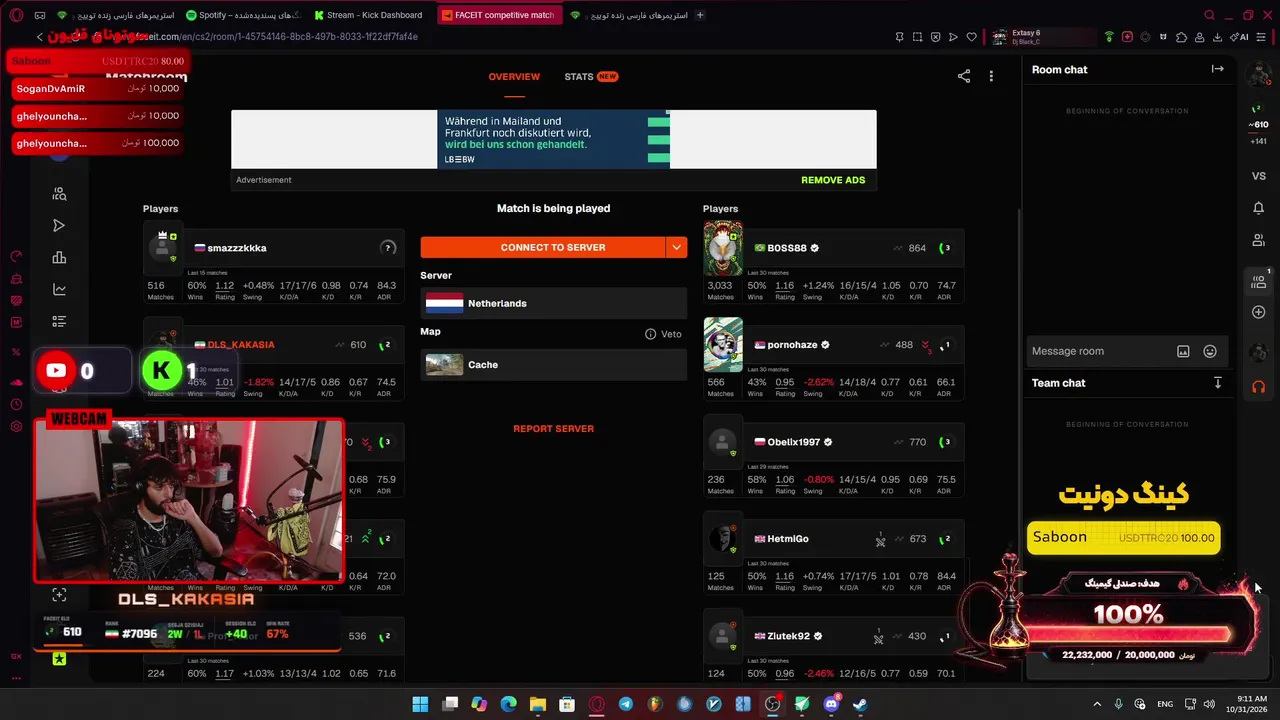Click the HetmiGo player name
Screen dimensions: 1280x720
pos(788,539)
